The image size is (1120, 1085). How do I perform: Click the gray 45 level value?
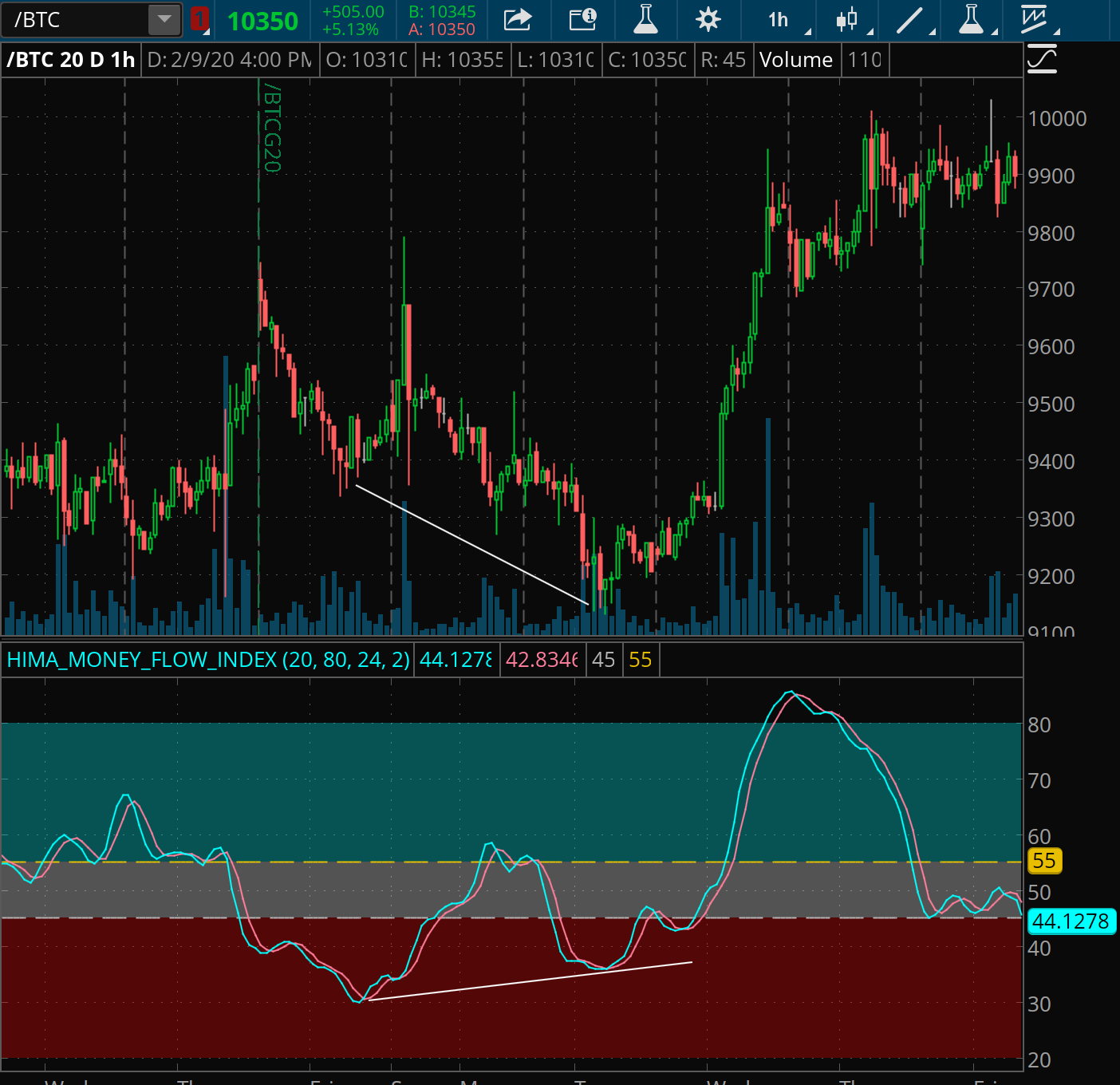pos(604,660)
